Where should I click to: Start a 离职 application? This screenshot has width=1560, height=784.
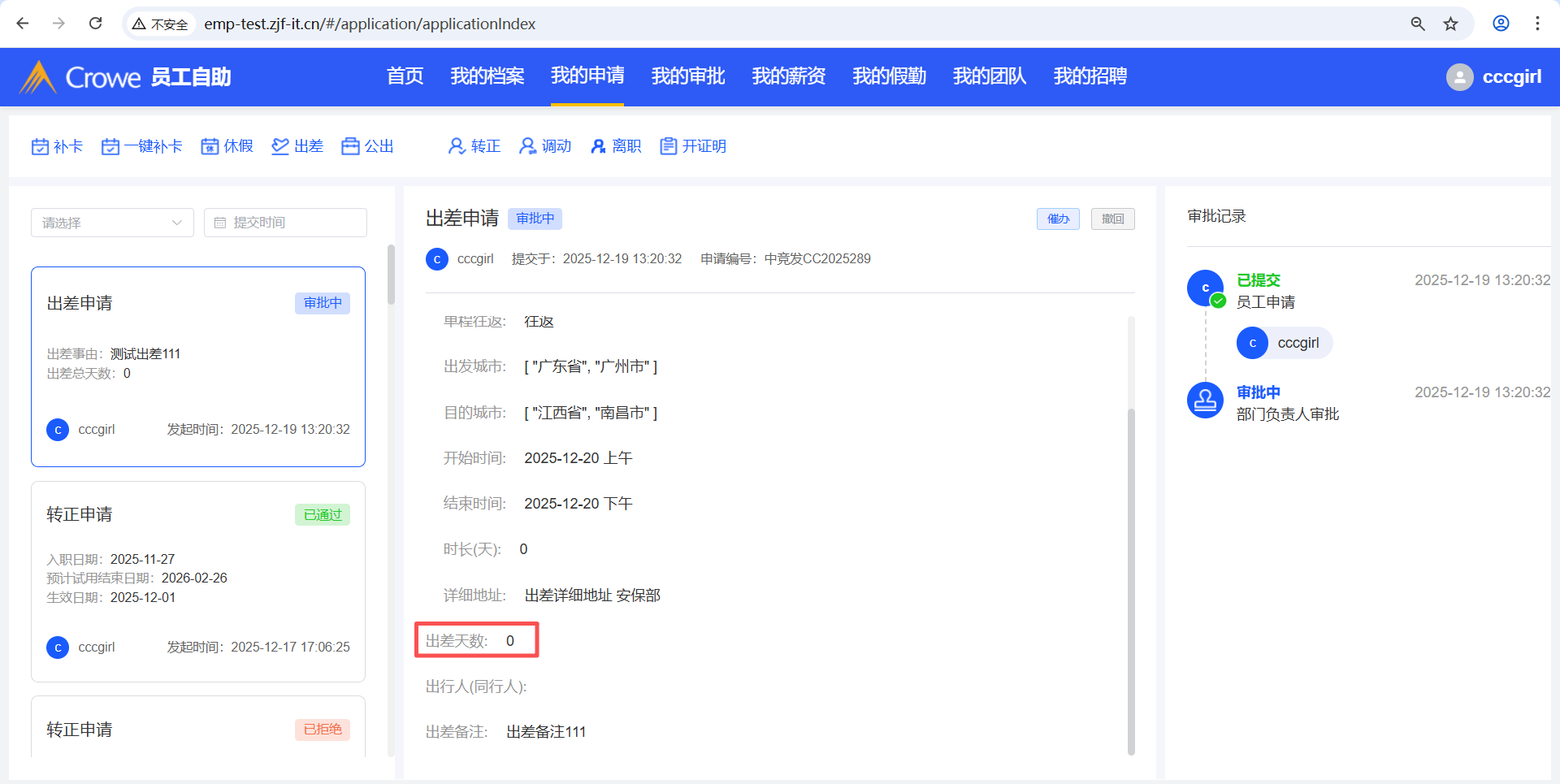coord(616,146)
